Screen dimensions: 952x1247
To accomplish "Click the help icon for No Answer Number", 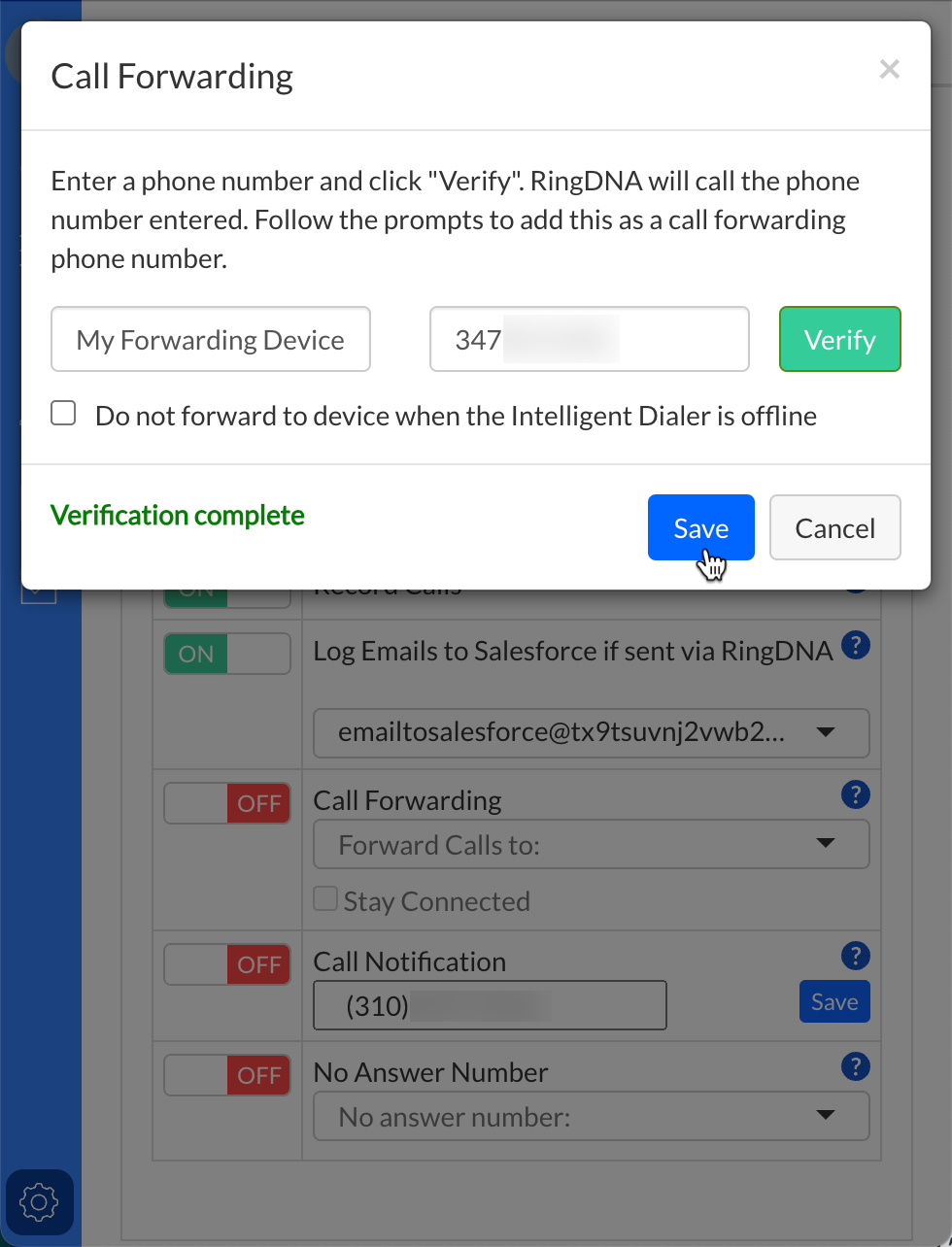I will pyautogui.click(x=855, y=1066).
